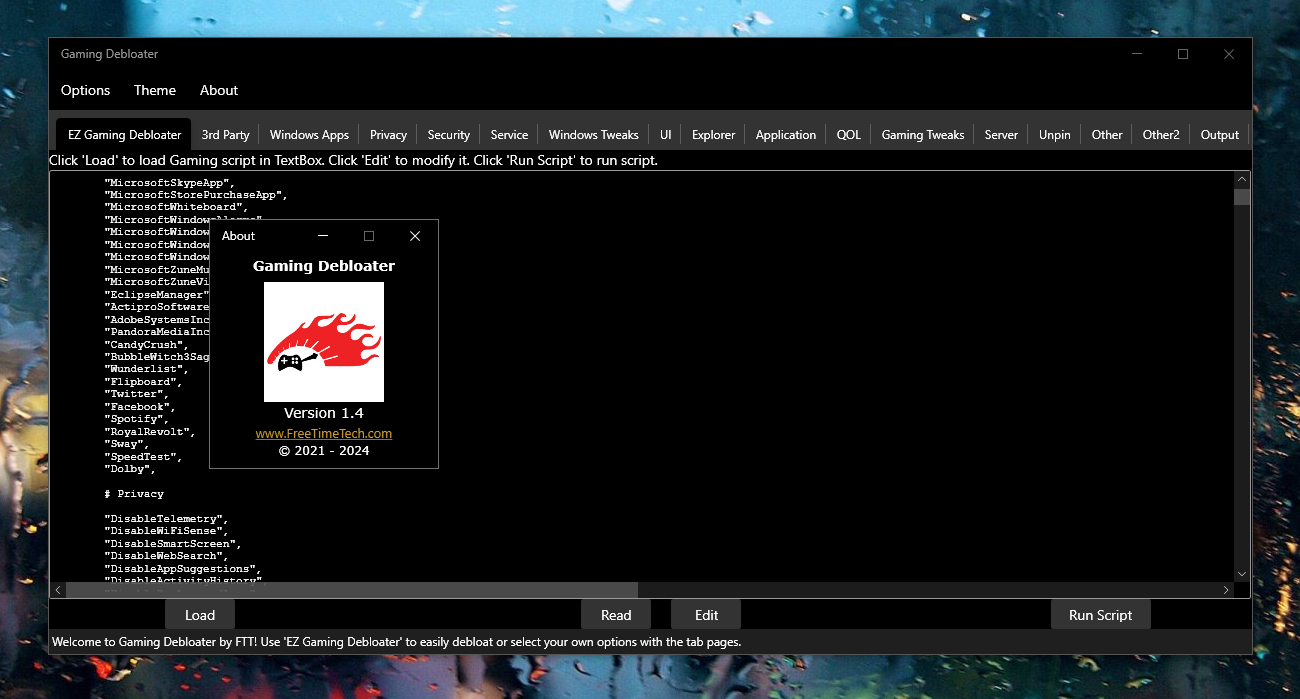1300x699 pixels.
Task: Switch to the UI tab
Action: pos(665,134)
